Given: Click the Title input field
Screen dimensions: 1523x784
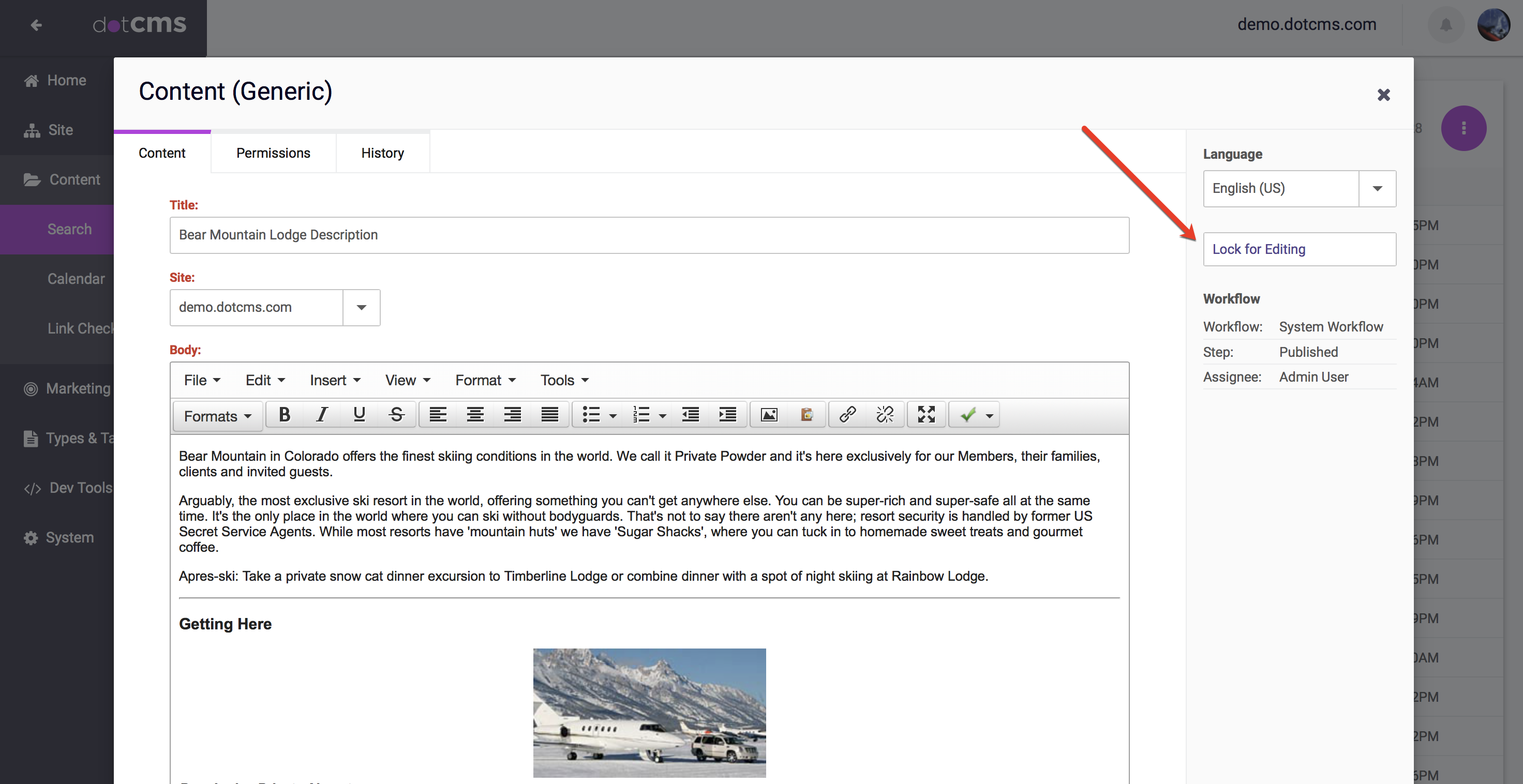Looking at the screenshot, I should click(x=649, y=235).
